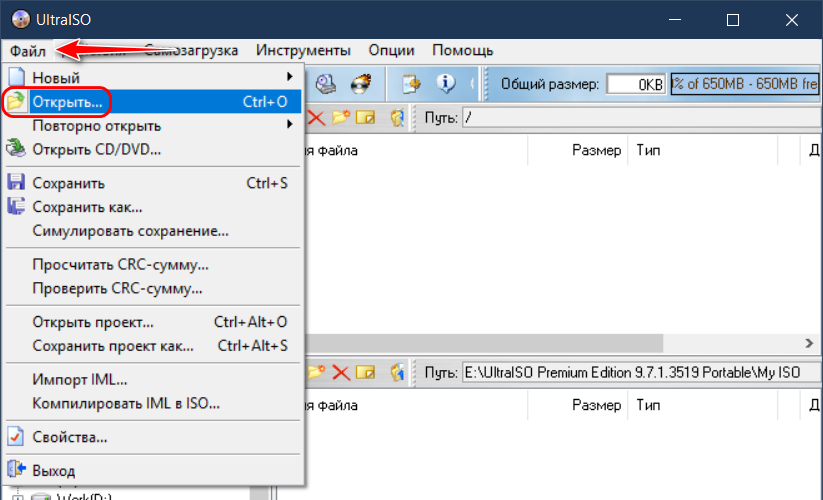823x500 pixels.
Task: Click the mount to virtual drive icon
Action: (x=327, y=83)
